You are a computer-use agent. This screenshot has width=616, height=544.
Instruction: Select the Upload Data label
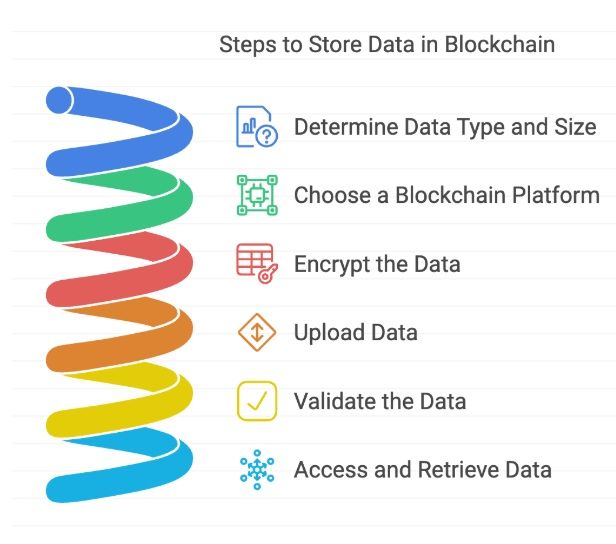click(x=356, y=332)
